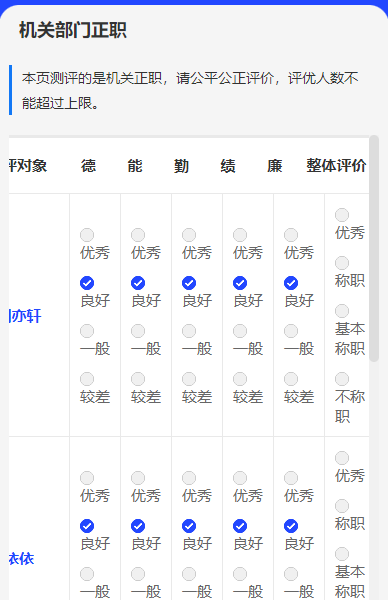
Task: Select overall 称职 for 亦轩
Action: (342, 263)
